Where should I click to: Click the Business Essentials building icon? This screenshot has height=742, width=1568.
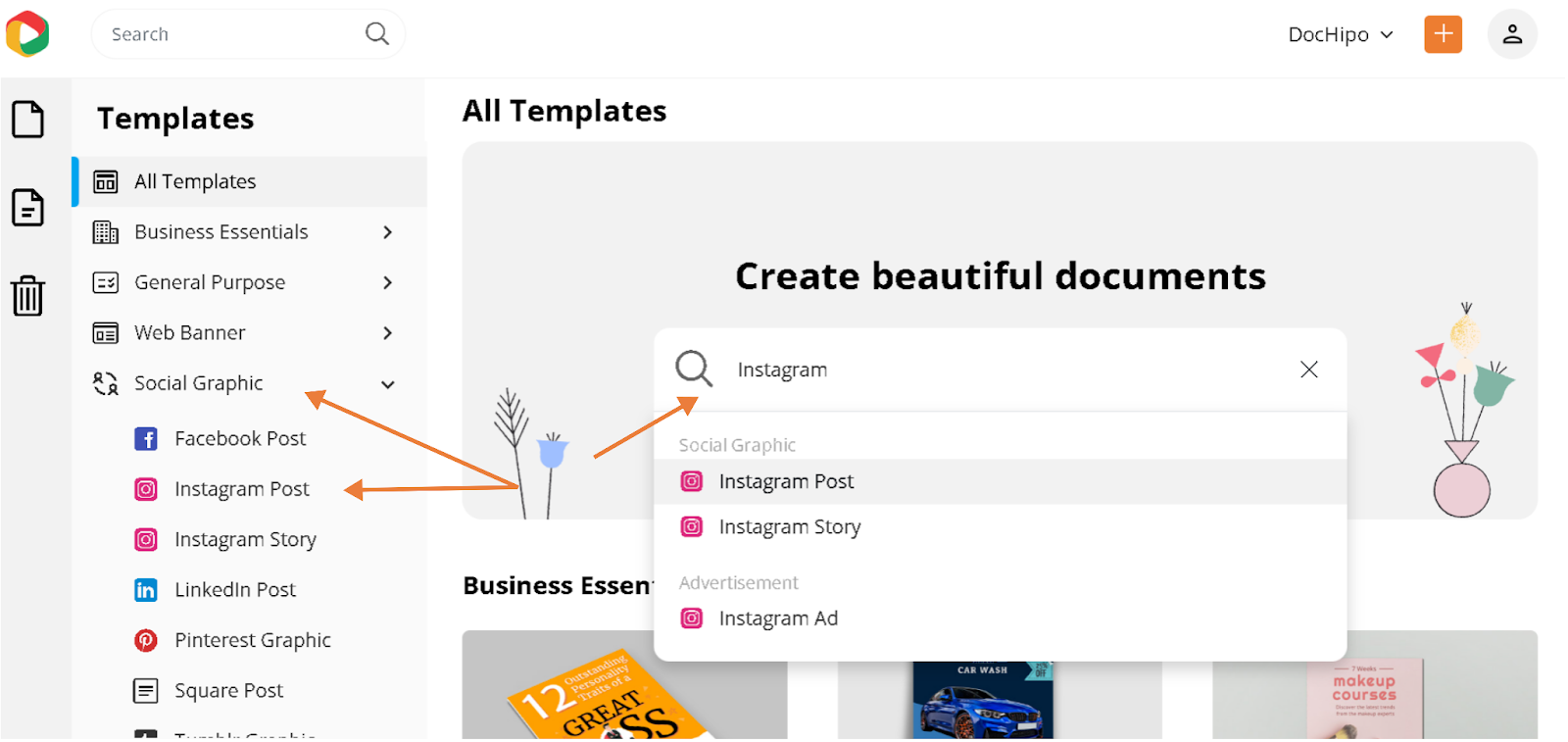tap(105, 232)
